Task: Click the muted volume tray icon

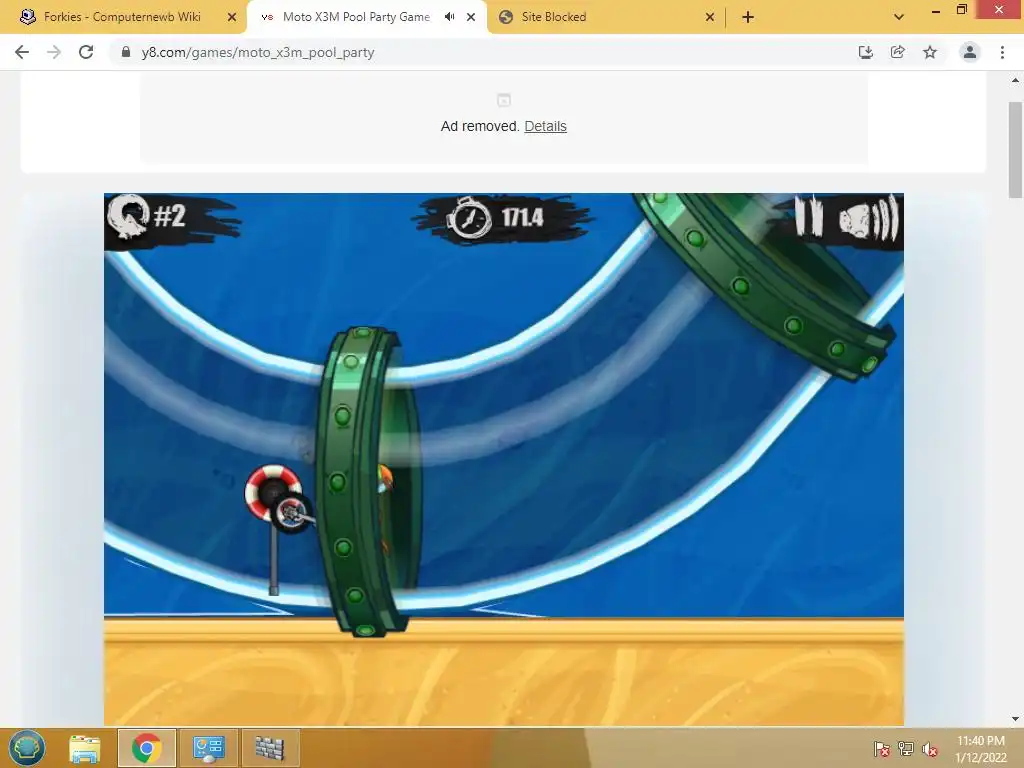Action: 930,749
